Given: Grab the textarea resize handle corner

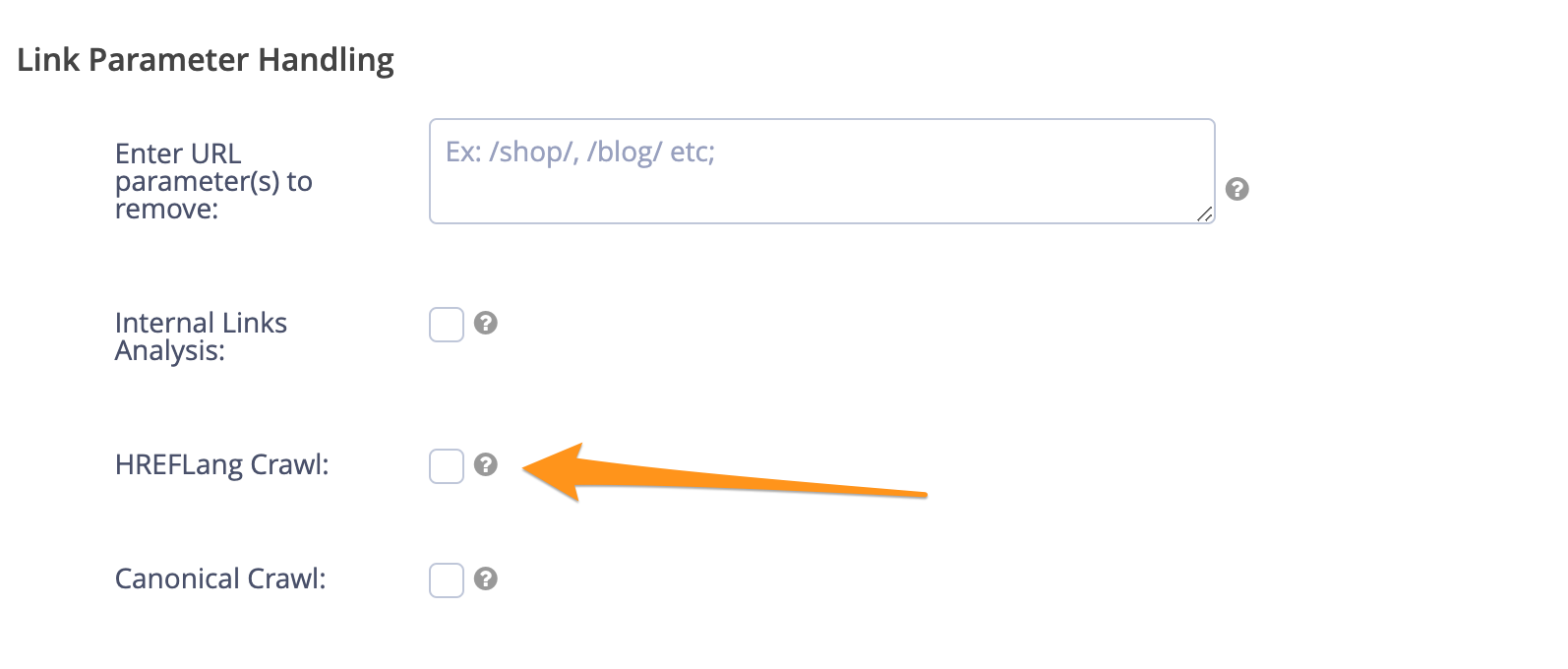Looking at the screenshot, I should 1205,213.
